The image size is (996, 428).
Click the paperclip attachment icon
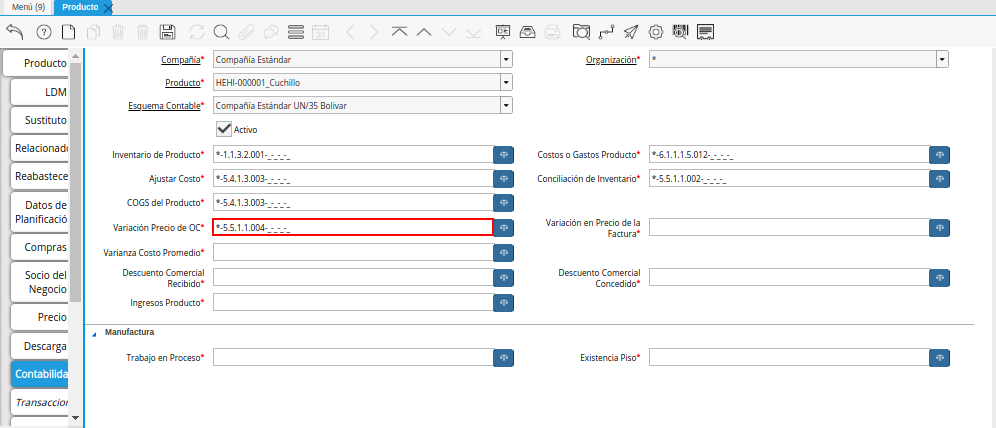[246, 32]
